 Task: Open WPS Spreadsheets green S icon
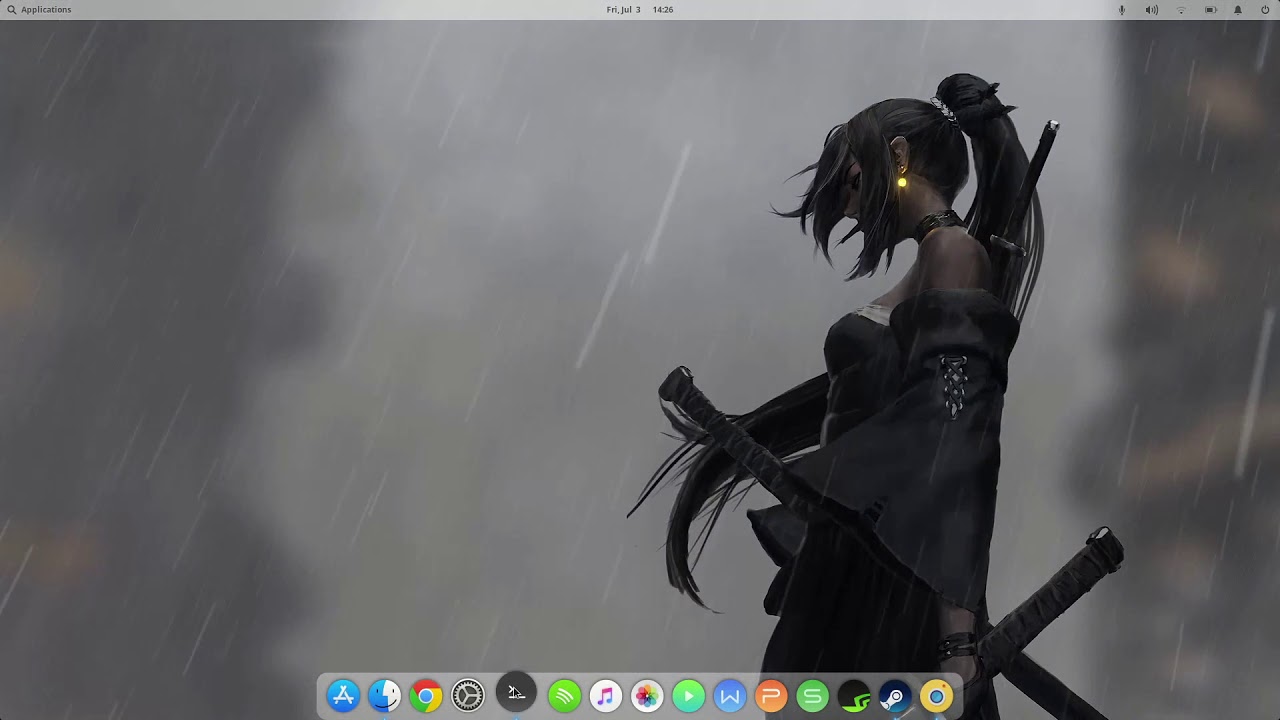pyautogui.click(x=813, y=695)
